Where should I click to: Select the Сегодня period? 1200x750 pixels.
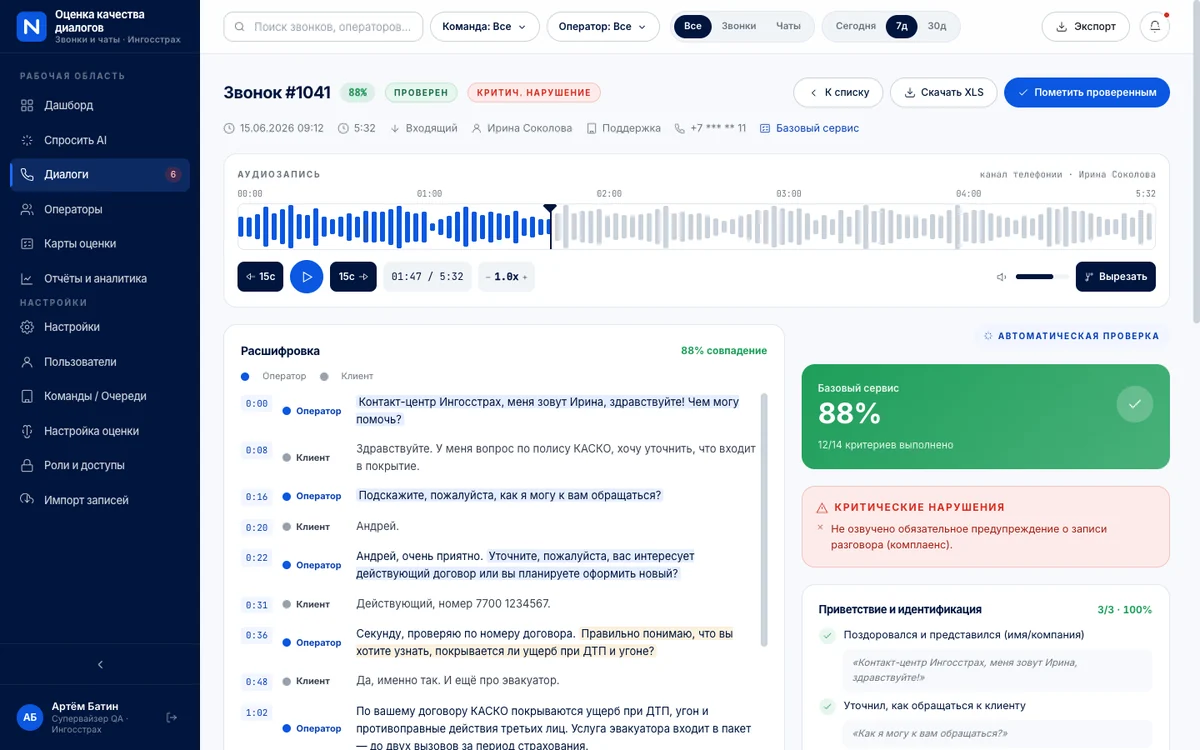coord(856,26)
